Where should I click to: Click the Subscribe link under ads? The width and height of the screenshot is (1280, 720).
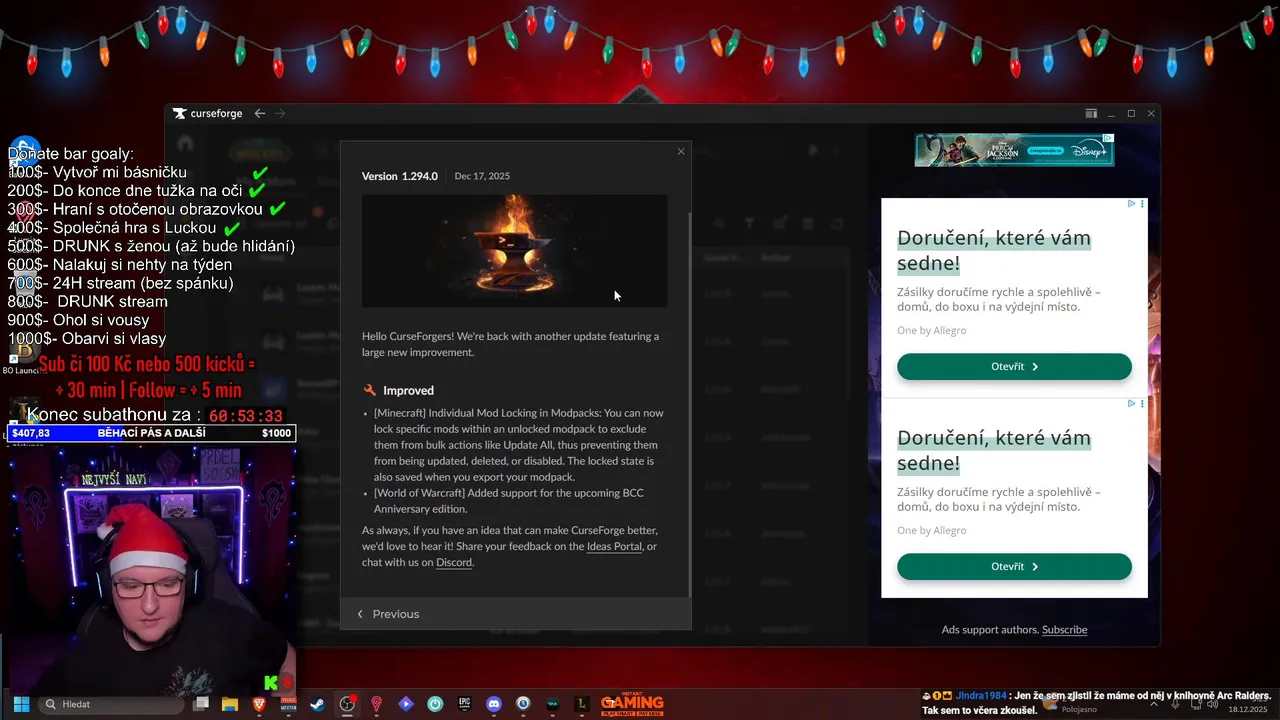1064,629
